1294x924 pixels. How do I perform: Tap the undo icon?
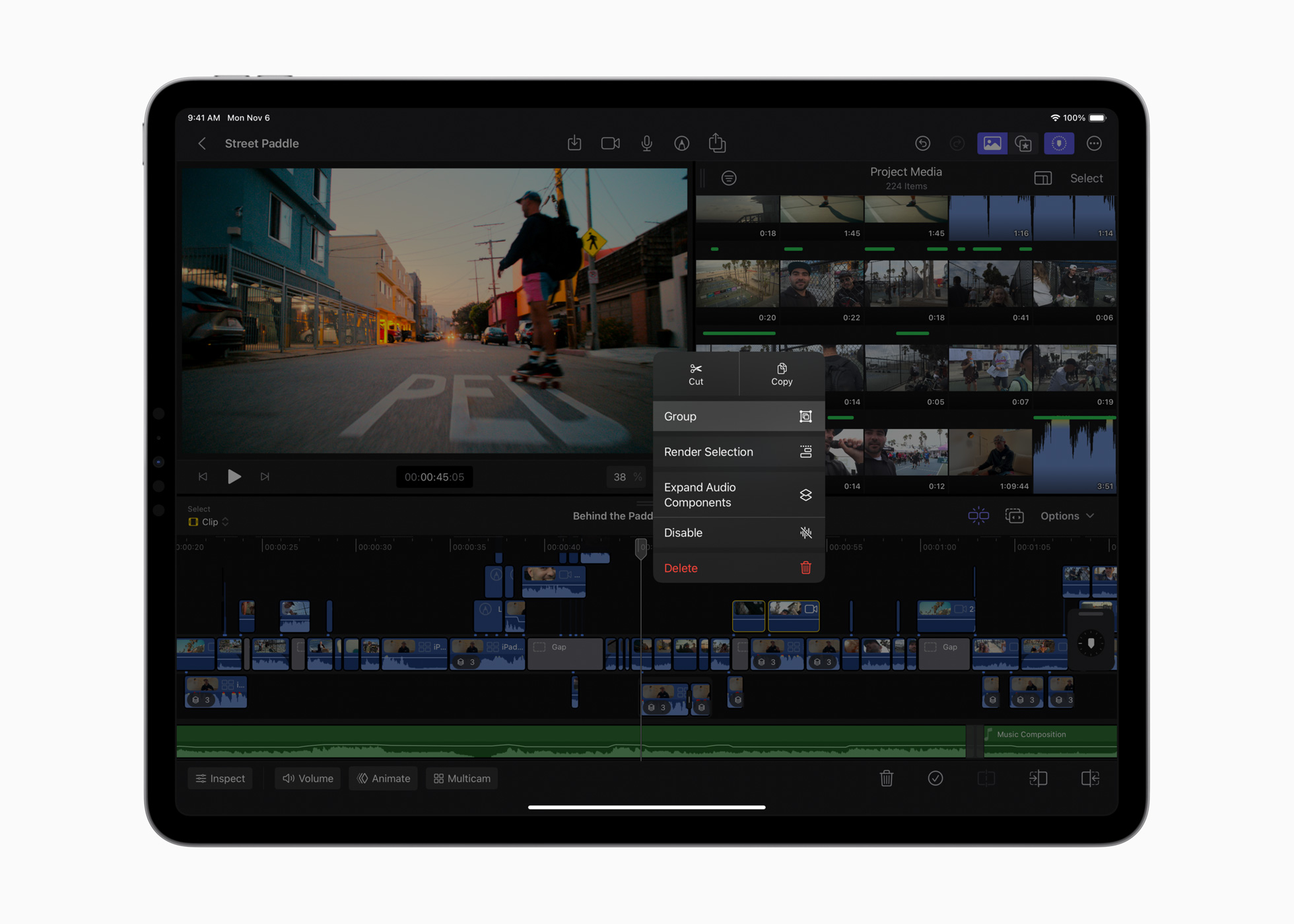[923, 143]
